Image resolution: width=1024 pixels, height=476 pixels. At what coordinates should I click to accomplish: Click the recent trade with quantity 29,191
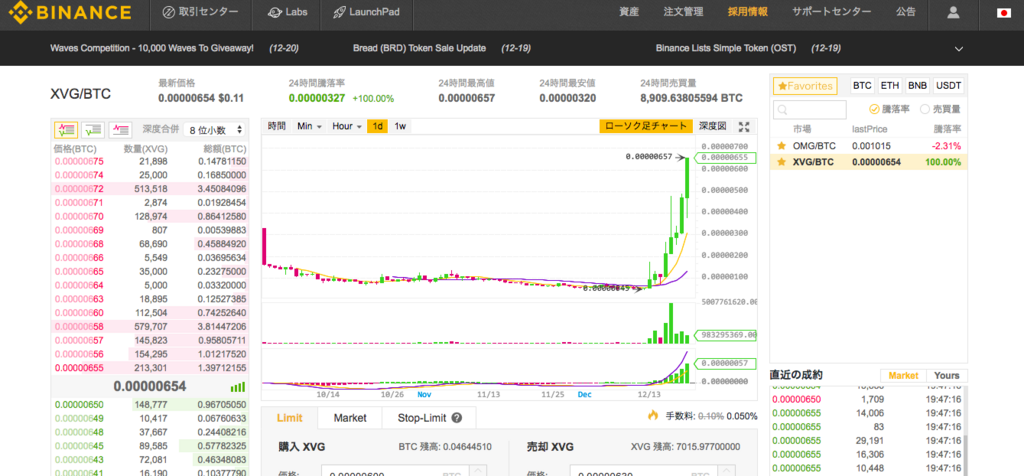[x=866, y=441]
